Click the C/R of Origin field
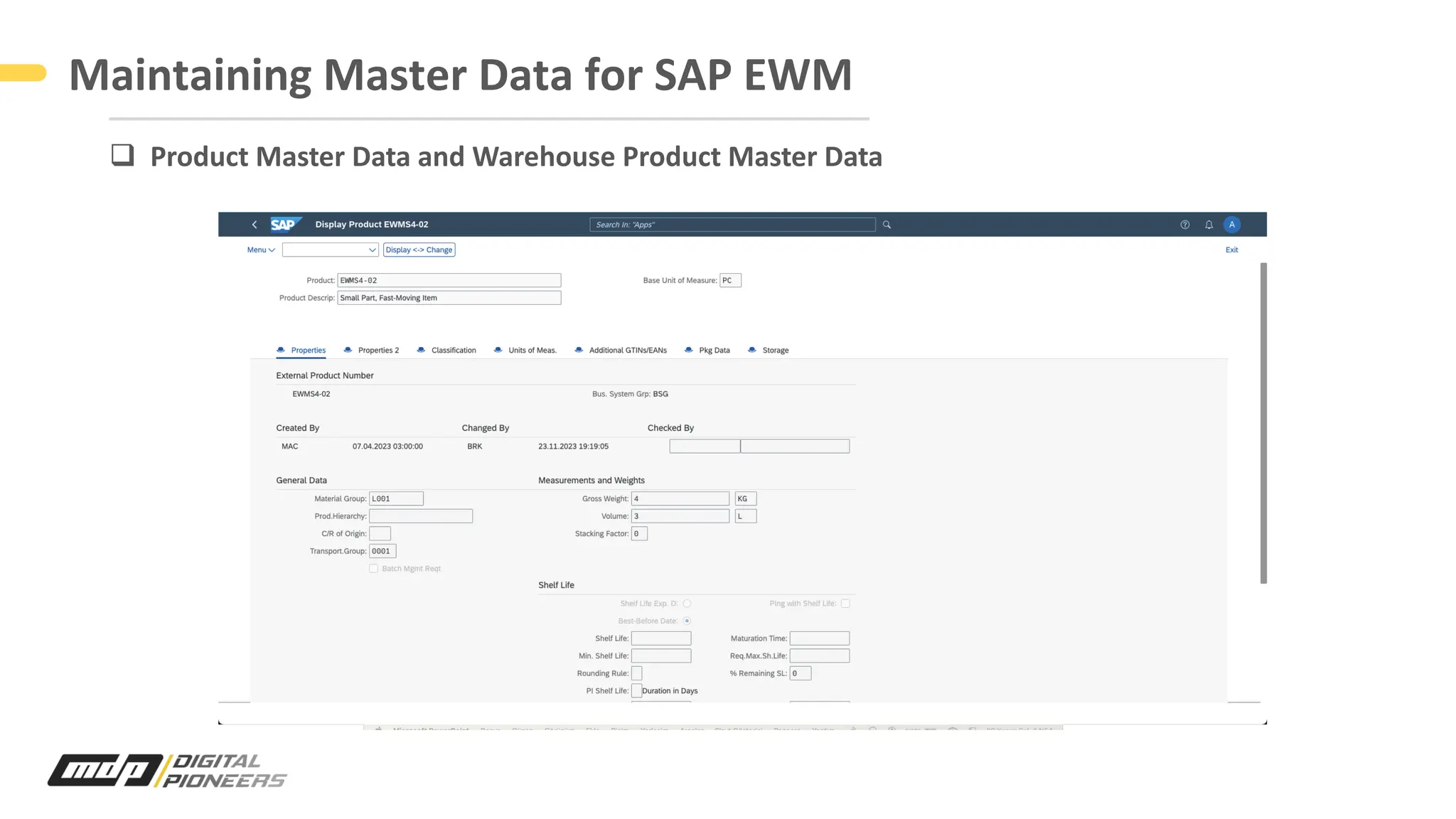1456x819 pixels. tap(380, 534)
